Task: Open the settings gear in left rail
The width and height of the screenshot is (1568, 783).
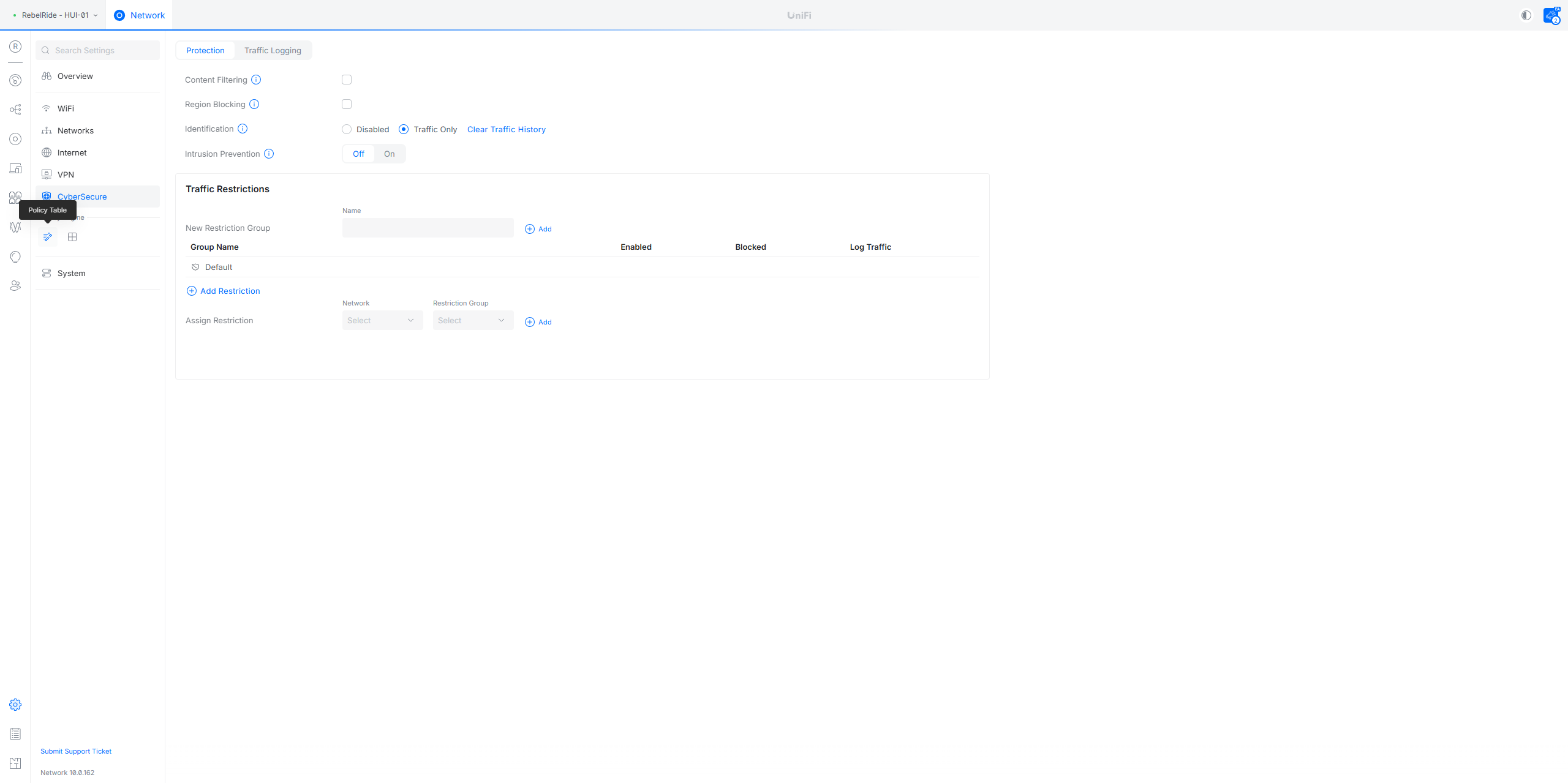Action: (15, 705)
